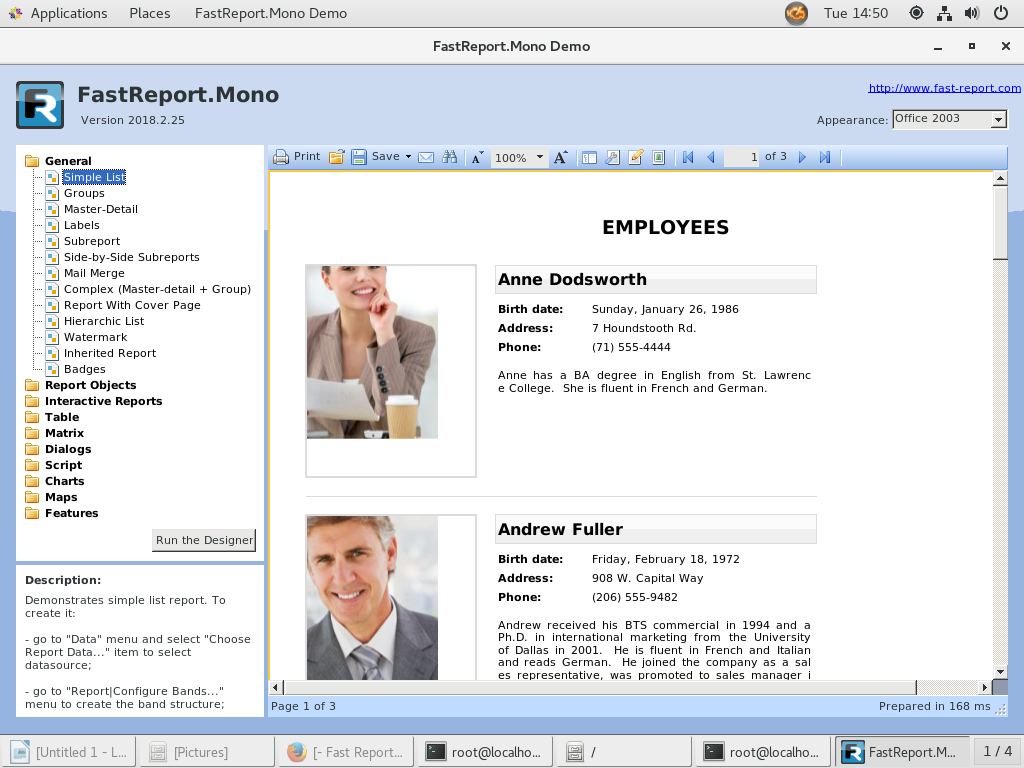
Task: Select the Simple List report
Action: coord(95,177)
